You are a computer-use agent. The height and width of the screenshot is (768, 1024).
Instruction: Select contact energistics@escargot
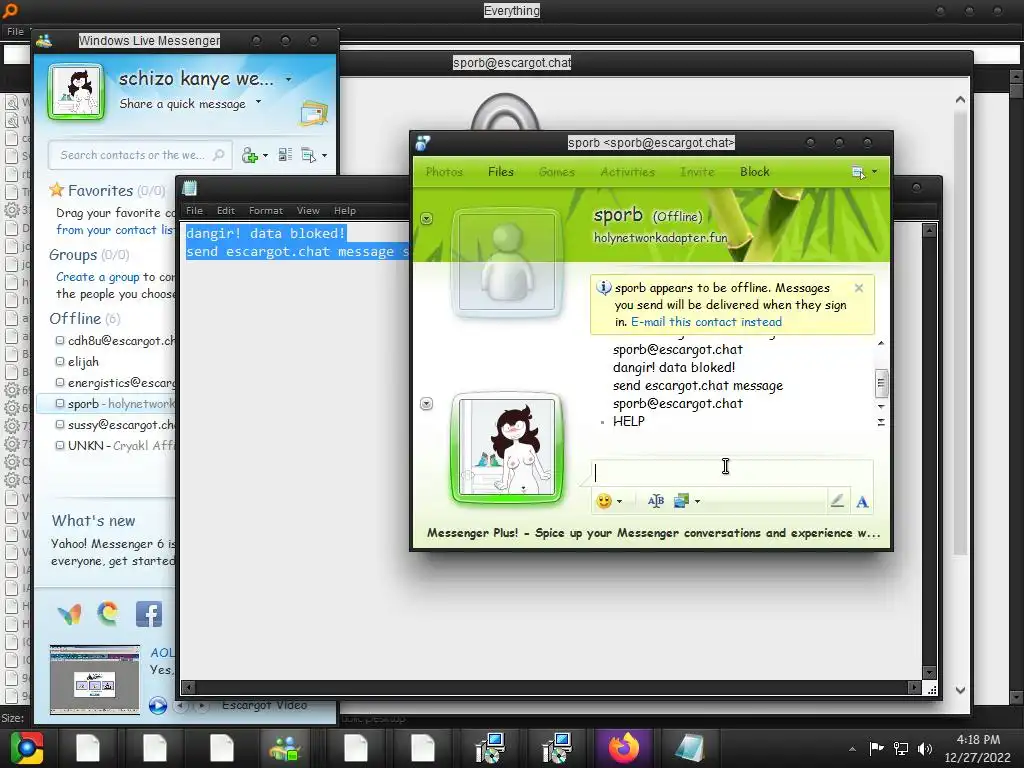pyautogui.click(x=115, y=383)
